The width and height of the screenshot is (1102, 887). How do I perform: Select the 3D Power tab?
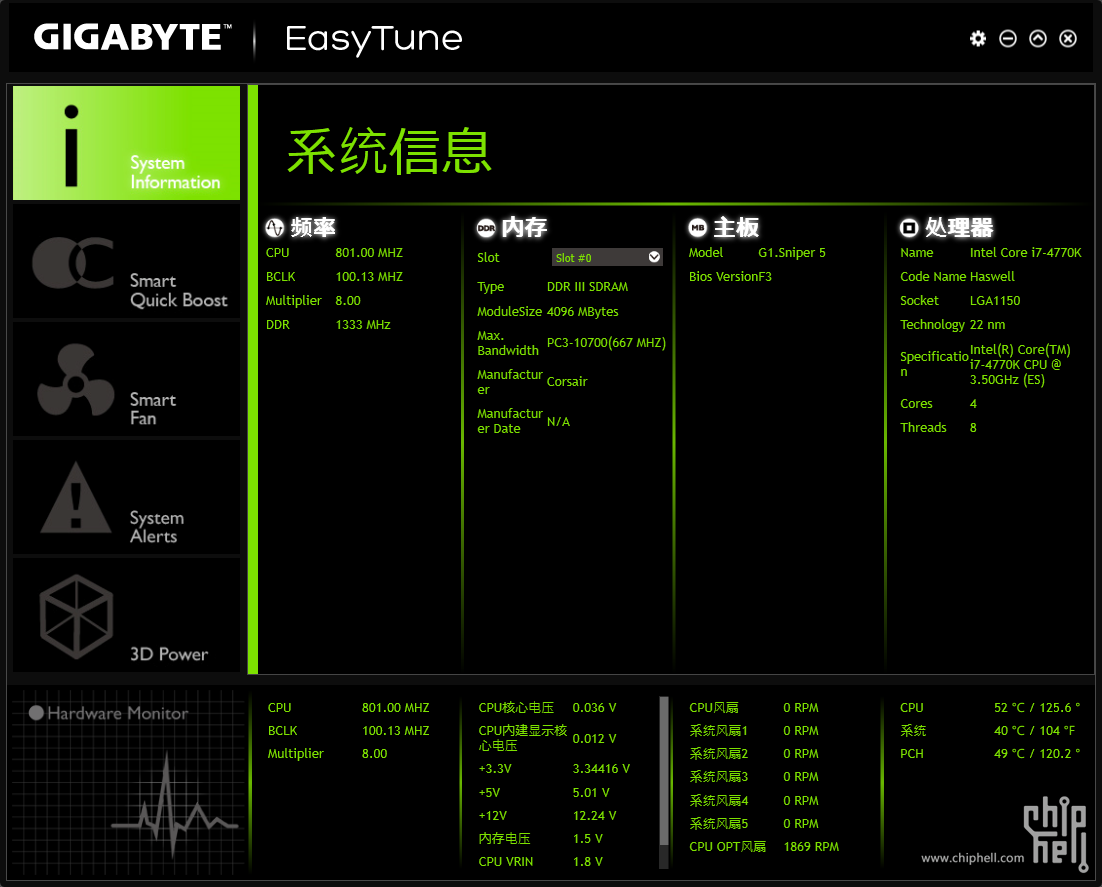(x=127, y=616)
